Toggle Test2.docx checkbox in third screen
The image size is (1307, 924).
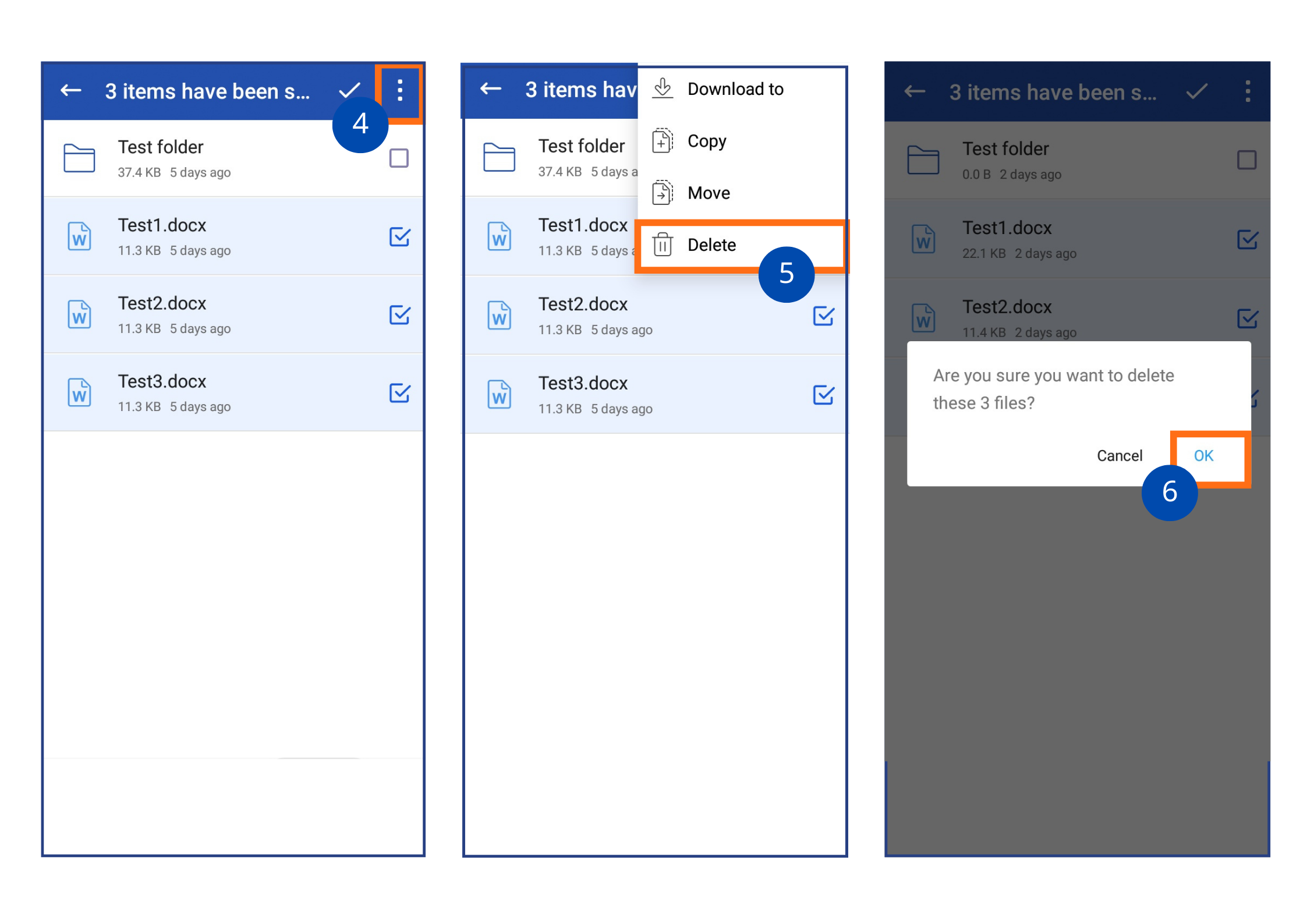coord(1247,318)
